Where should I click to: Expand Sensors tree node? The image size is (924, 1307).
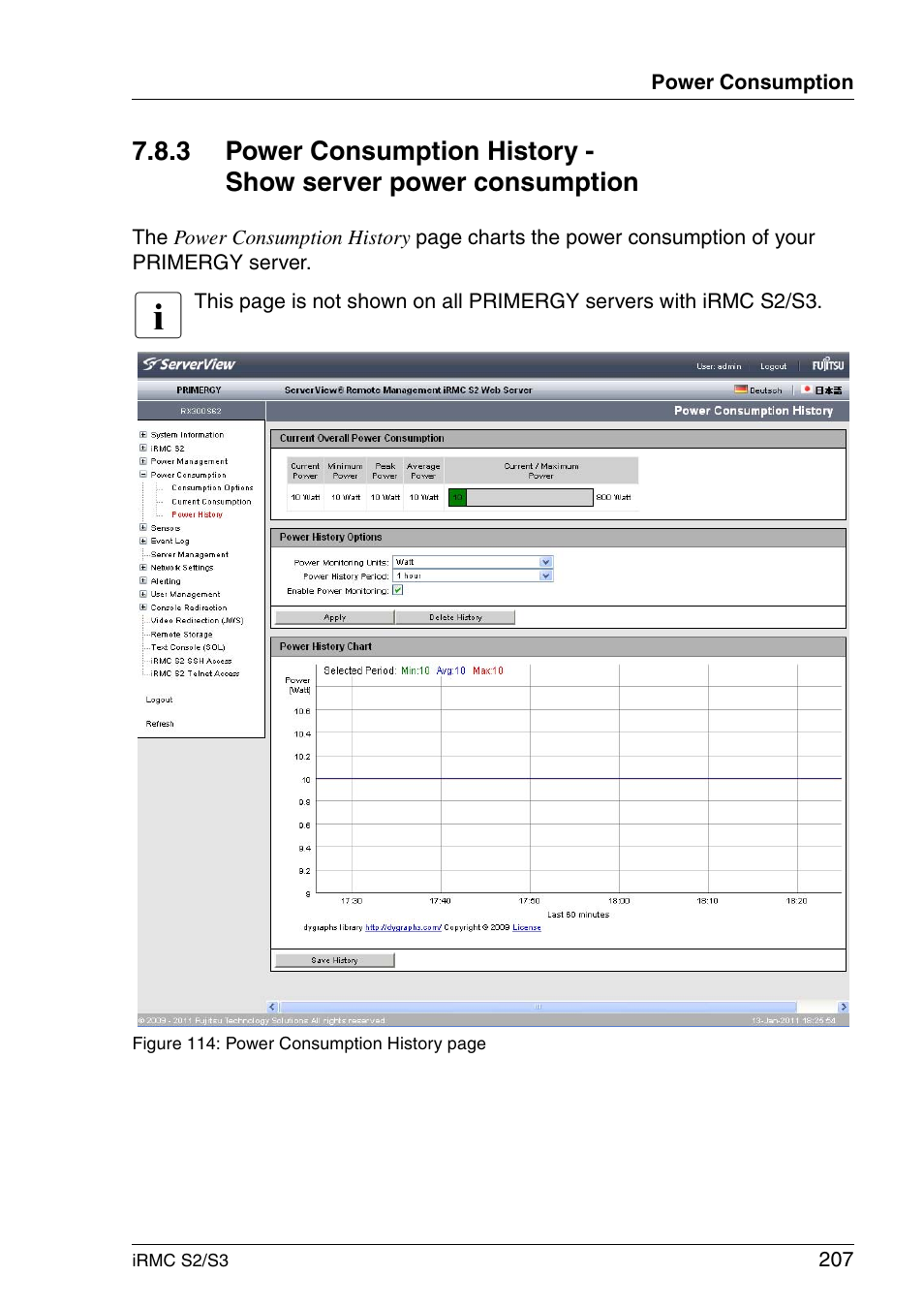(143, 528)
